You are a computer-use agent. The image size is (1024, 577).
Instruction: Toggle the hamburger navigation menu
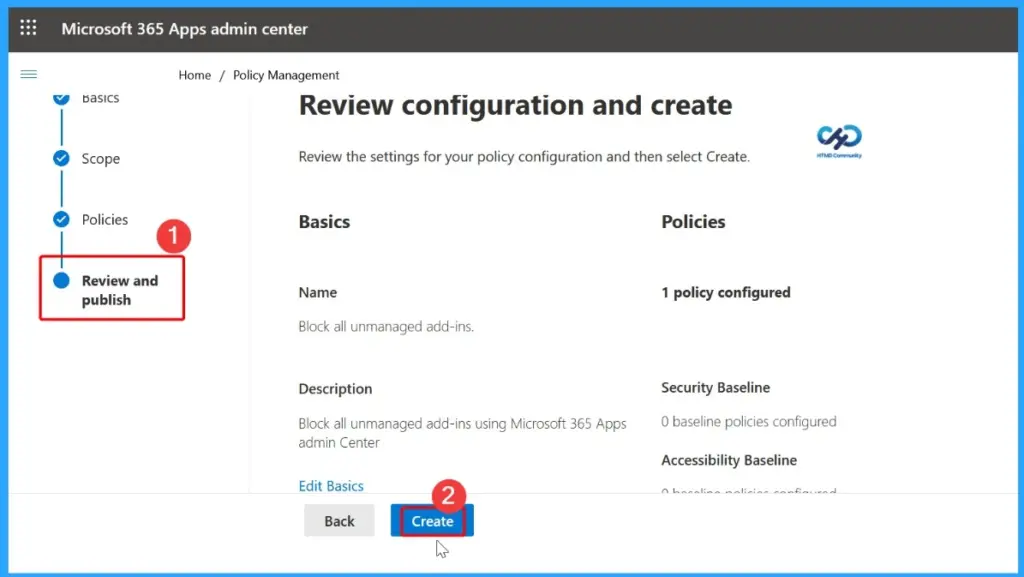point(29,74)
